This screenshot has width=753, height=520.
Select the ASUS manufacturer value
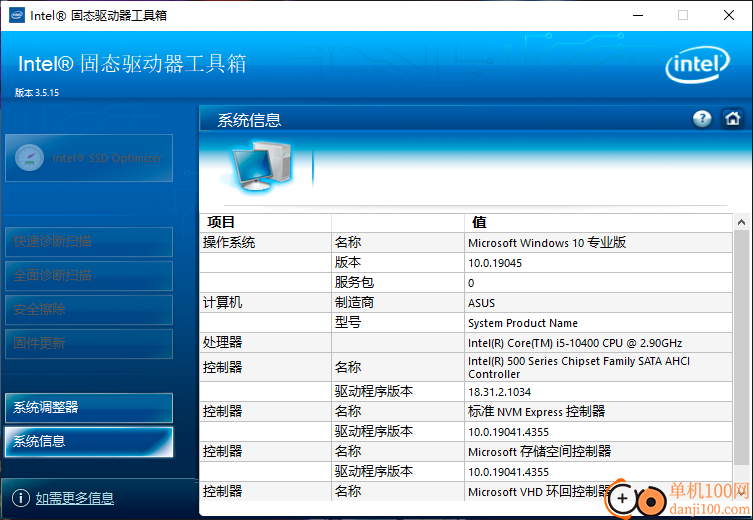coord(481,303)
